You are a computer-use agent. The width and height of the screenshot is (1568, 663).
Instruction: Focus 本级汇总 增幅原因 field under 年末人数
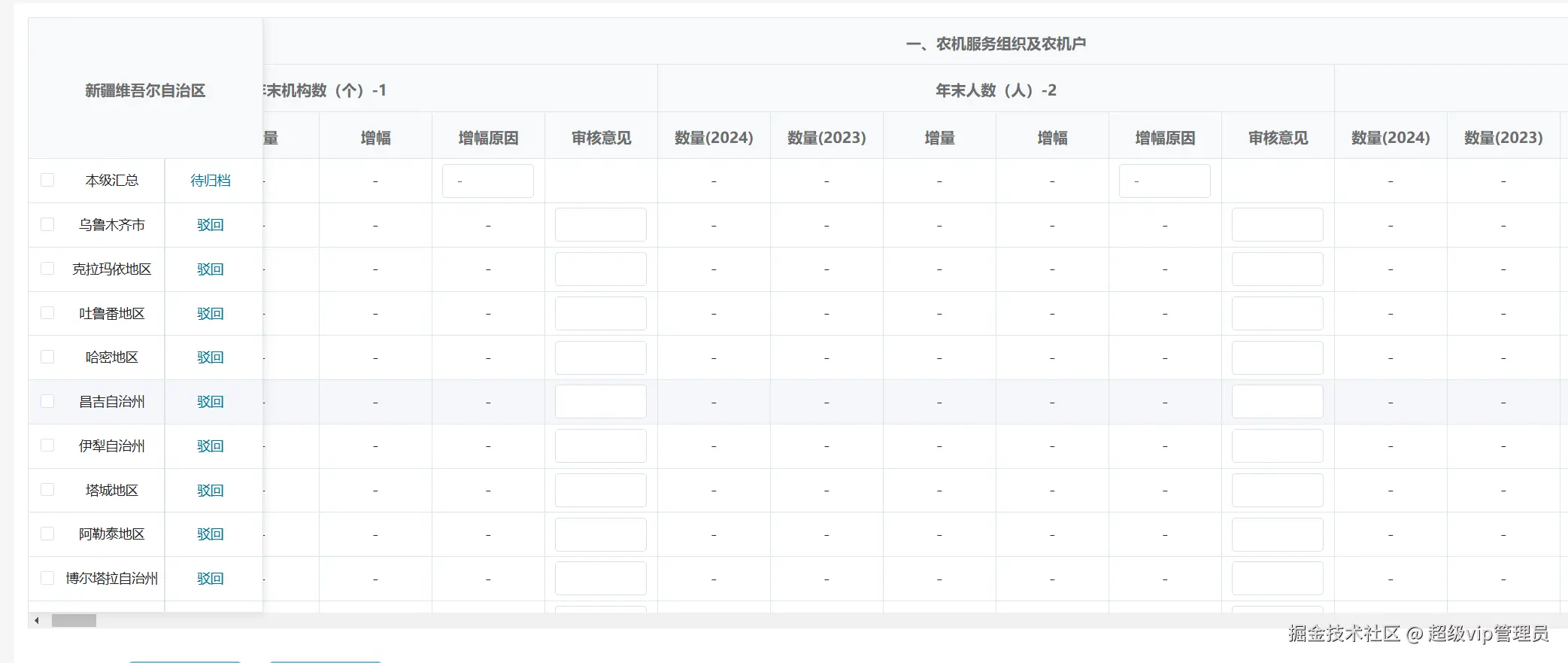click(1165, 181)
